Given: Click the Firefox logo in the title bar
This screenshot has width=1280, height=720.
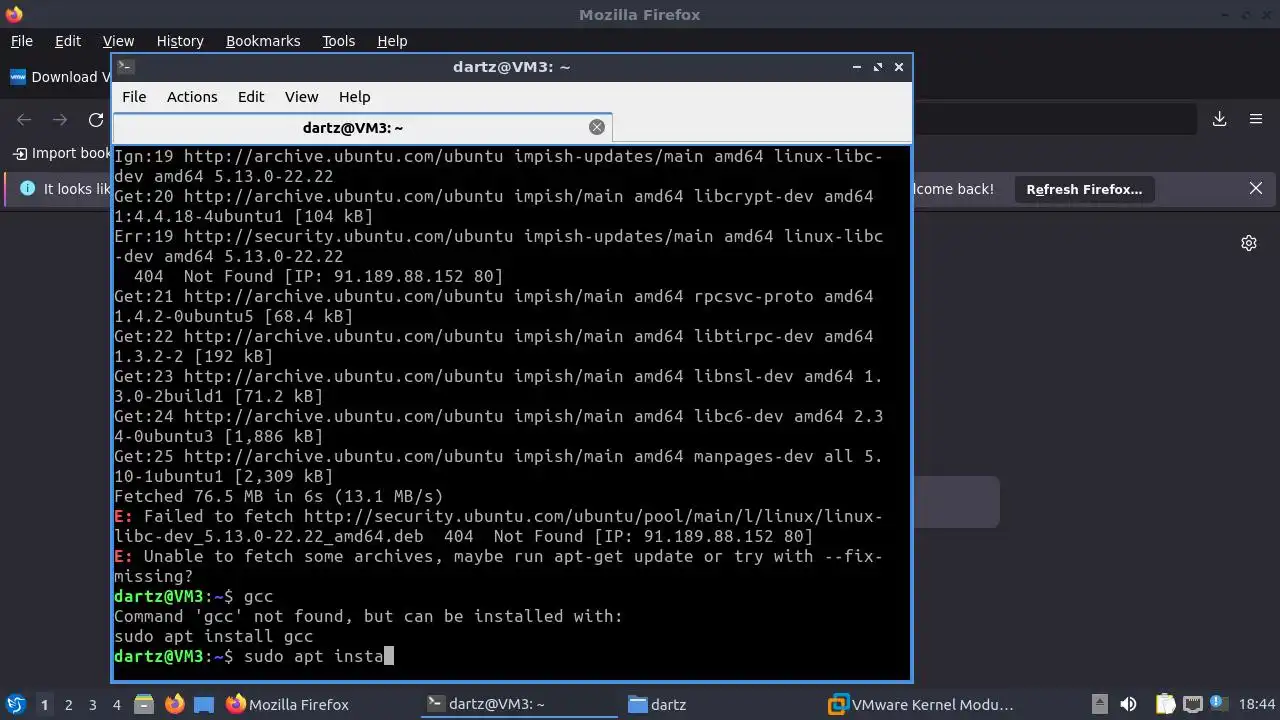Looking at the screenshot, I should pyautogui.click(x=13, y=14).
